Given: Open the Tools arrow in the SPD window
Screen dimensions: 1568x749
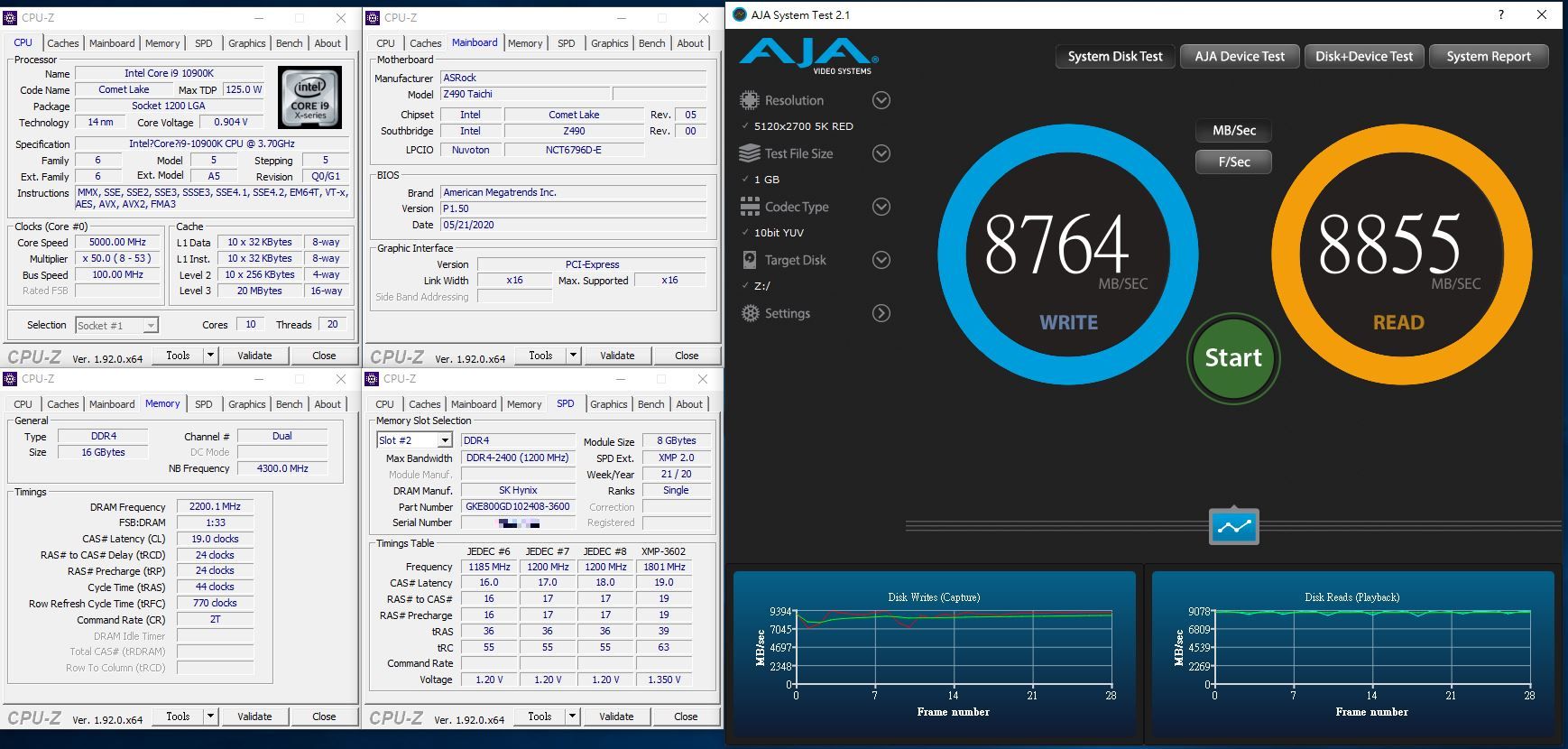Looking at the screenshot, I should 572,717.
